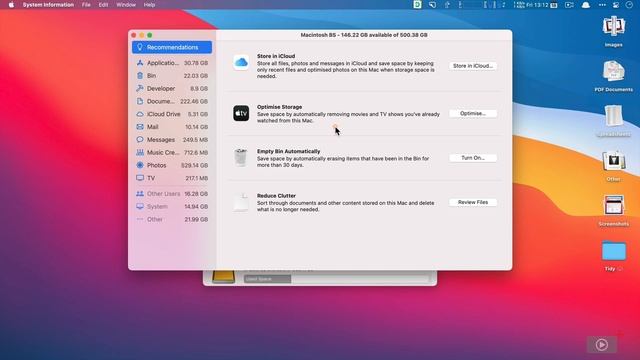Select the Music Creation keyboard icon
Image resolution: width=640 pixels, height=360 pixels.
click(x=140, y=152)
